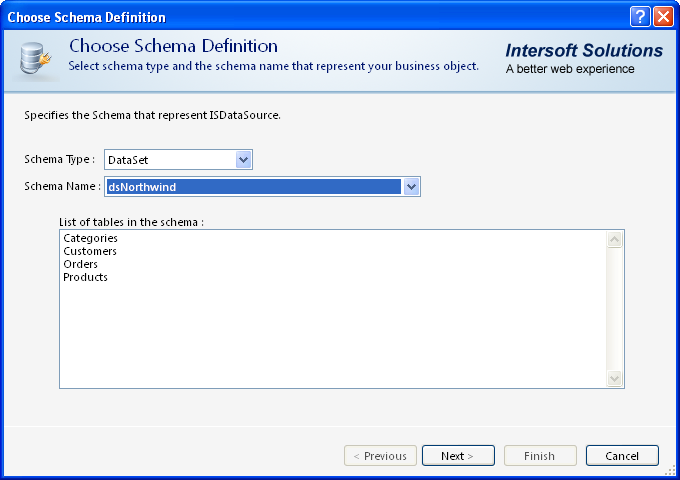This screenshot has height=480, width=680.
Task: Select Orders in the tables list
Action: point(80,264)
